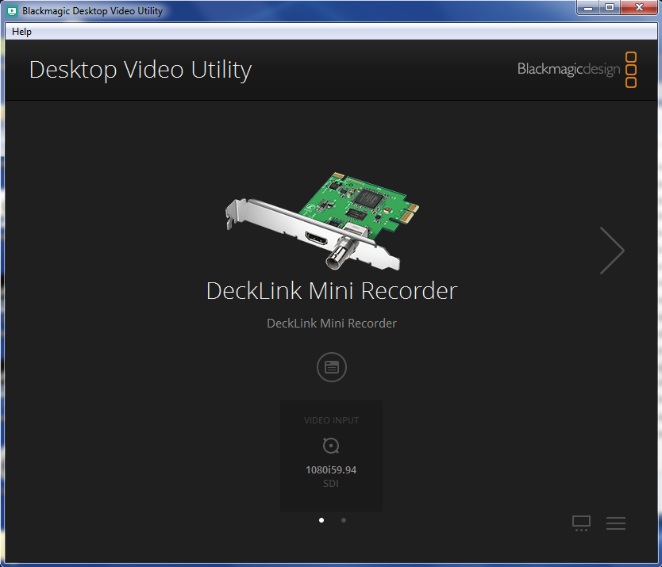Switch to the list view icon
This screenshot has height=567, width=662.
(616, 523)
